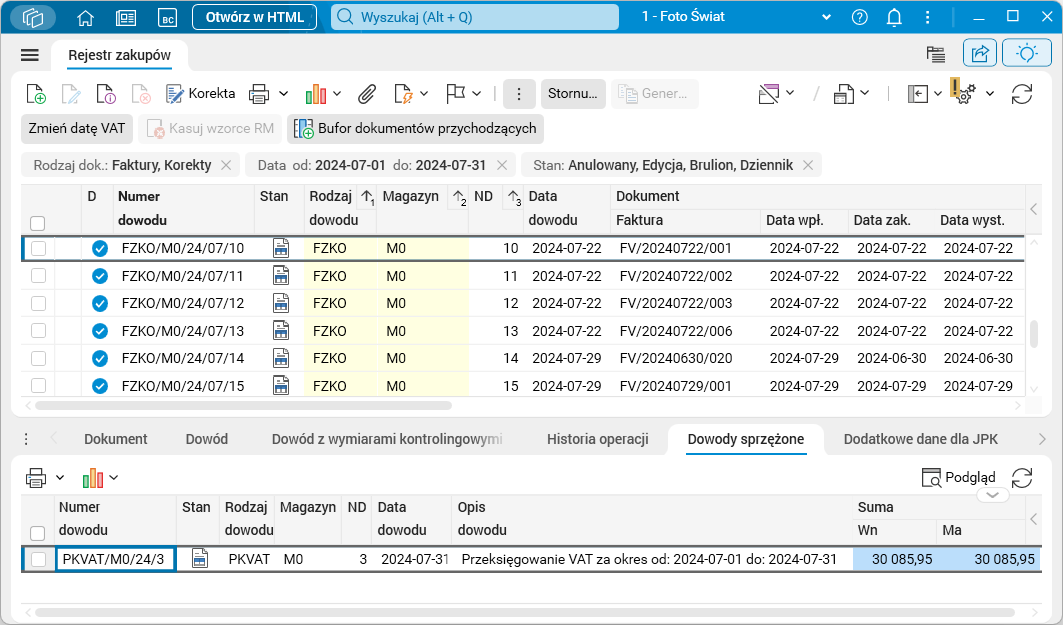
Task: Click the paperclip attachments icon
Action: point(367,94)
